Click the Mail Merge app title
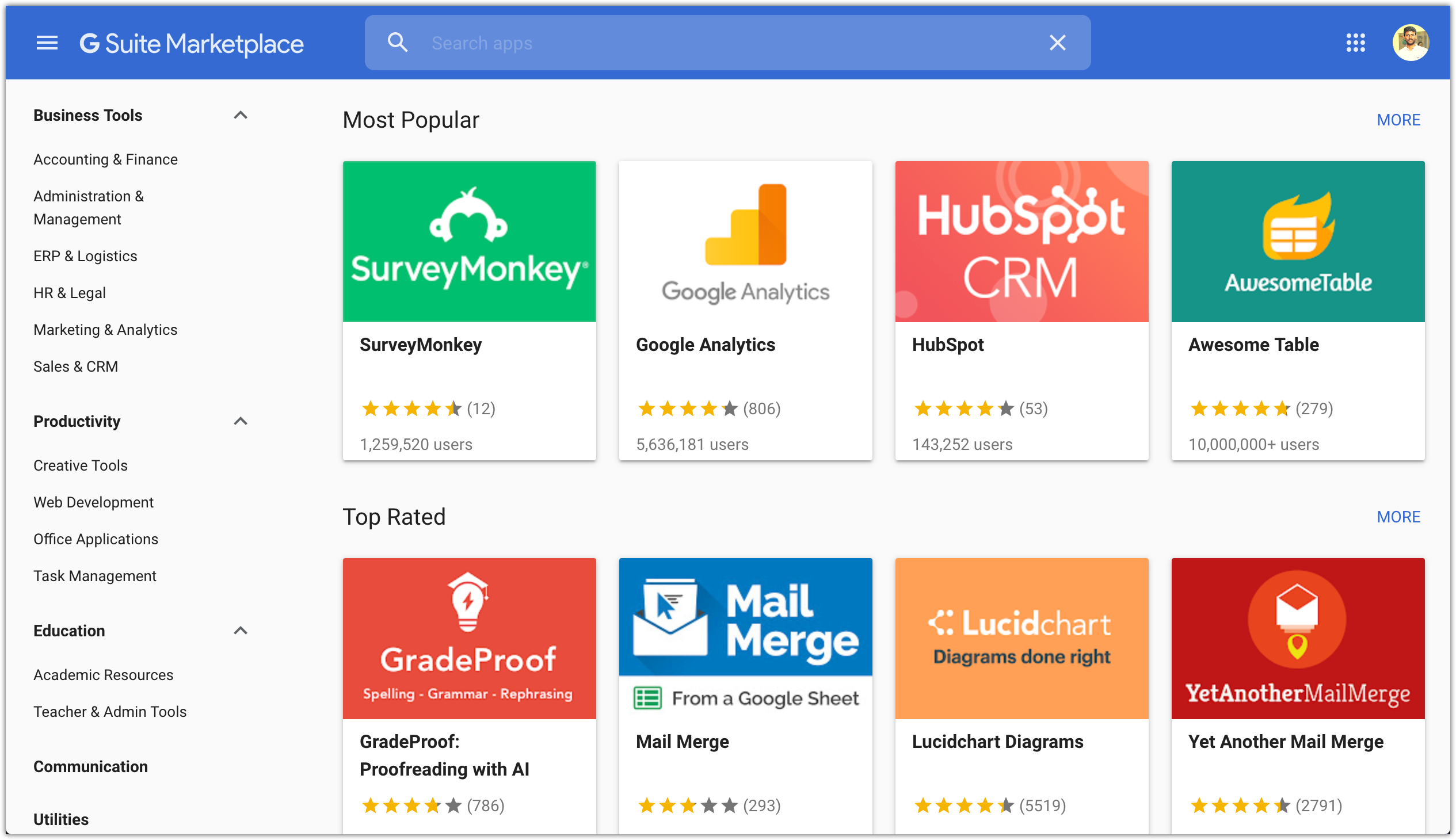The image size is (1456, 840). [682, 742]
